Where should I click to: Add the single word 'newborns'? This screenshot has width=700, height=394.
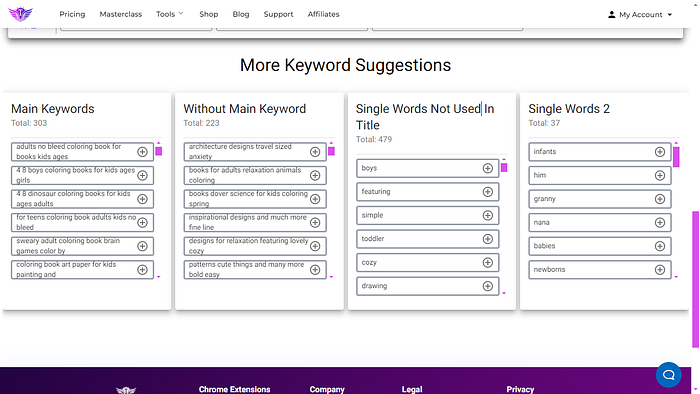[x=660, y=270]
